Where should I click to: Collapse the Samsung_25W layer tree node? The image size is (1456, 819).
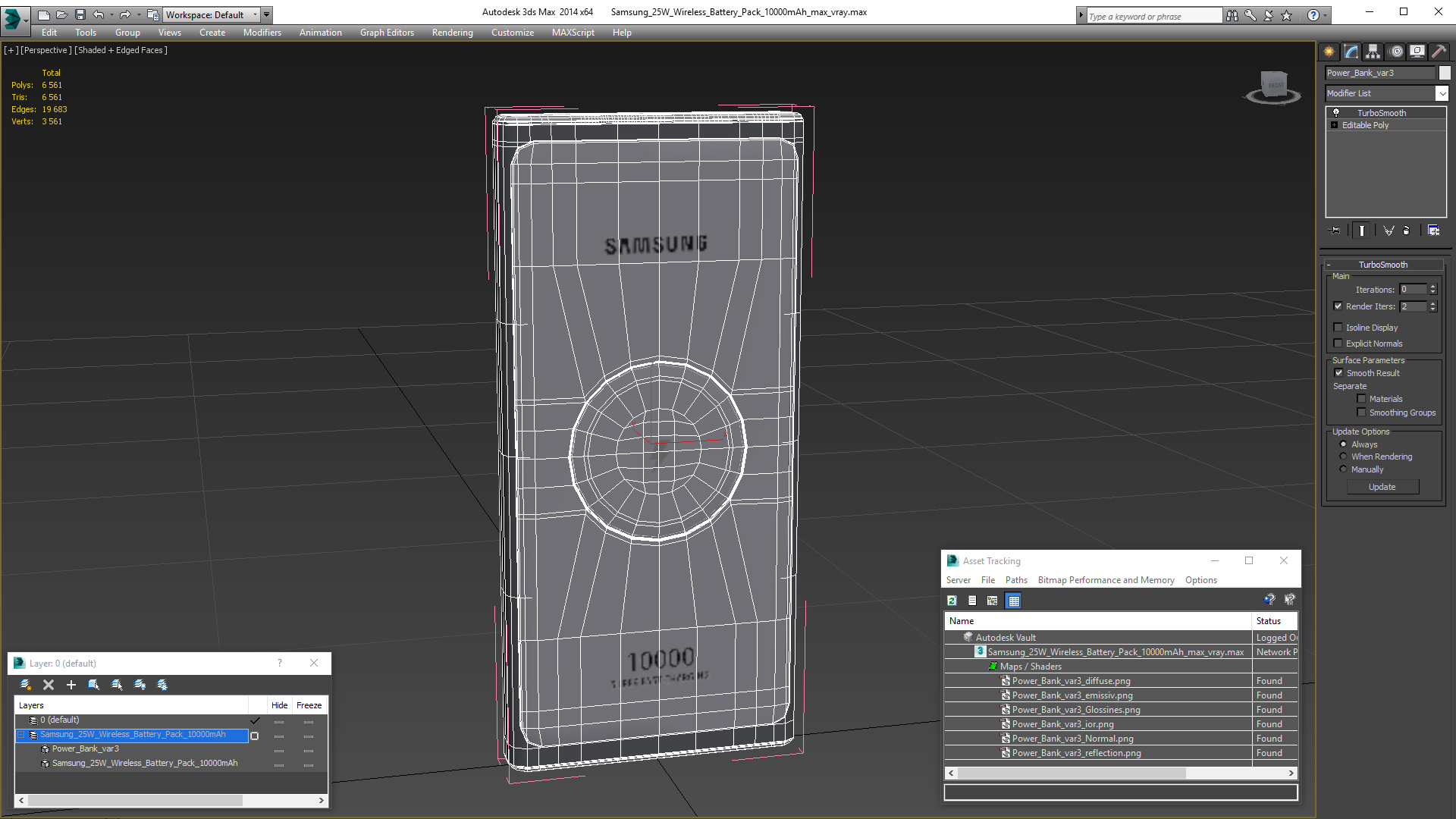[21, 735]
